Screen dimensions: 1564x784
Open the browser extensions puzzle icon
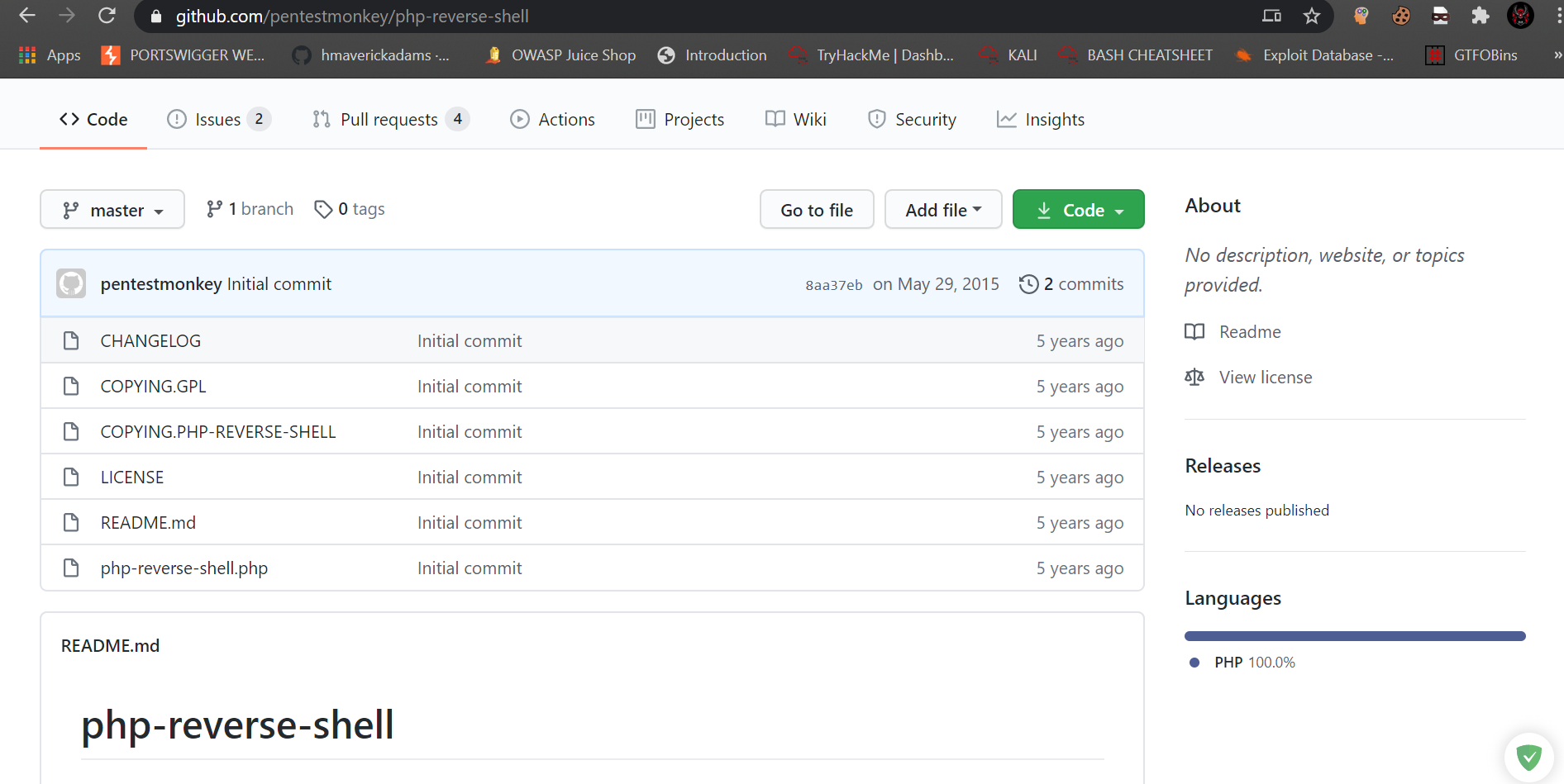(x=1481, y=16)
